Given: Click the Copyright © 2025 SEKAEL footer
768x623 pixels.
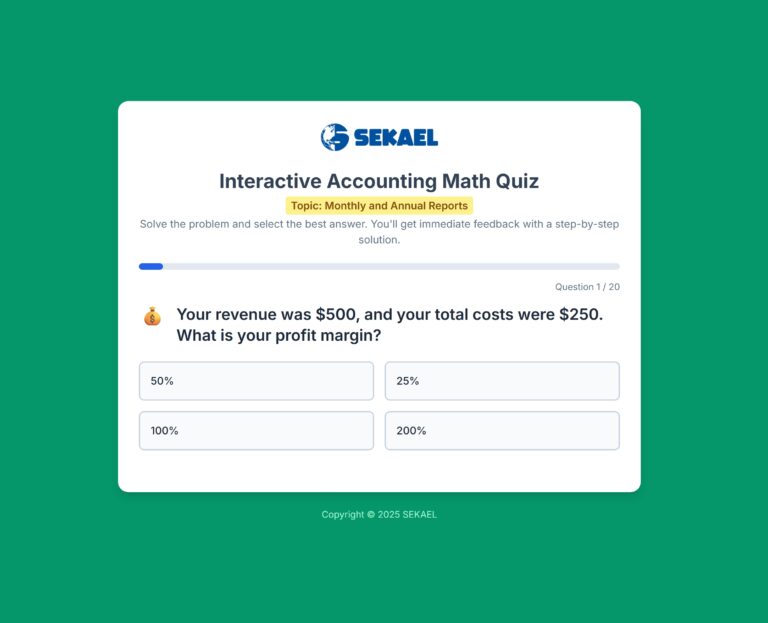Looking at the screenshot, I should (x=379, y=515).
